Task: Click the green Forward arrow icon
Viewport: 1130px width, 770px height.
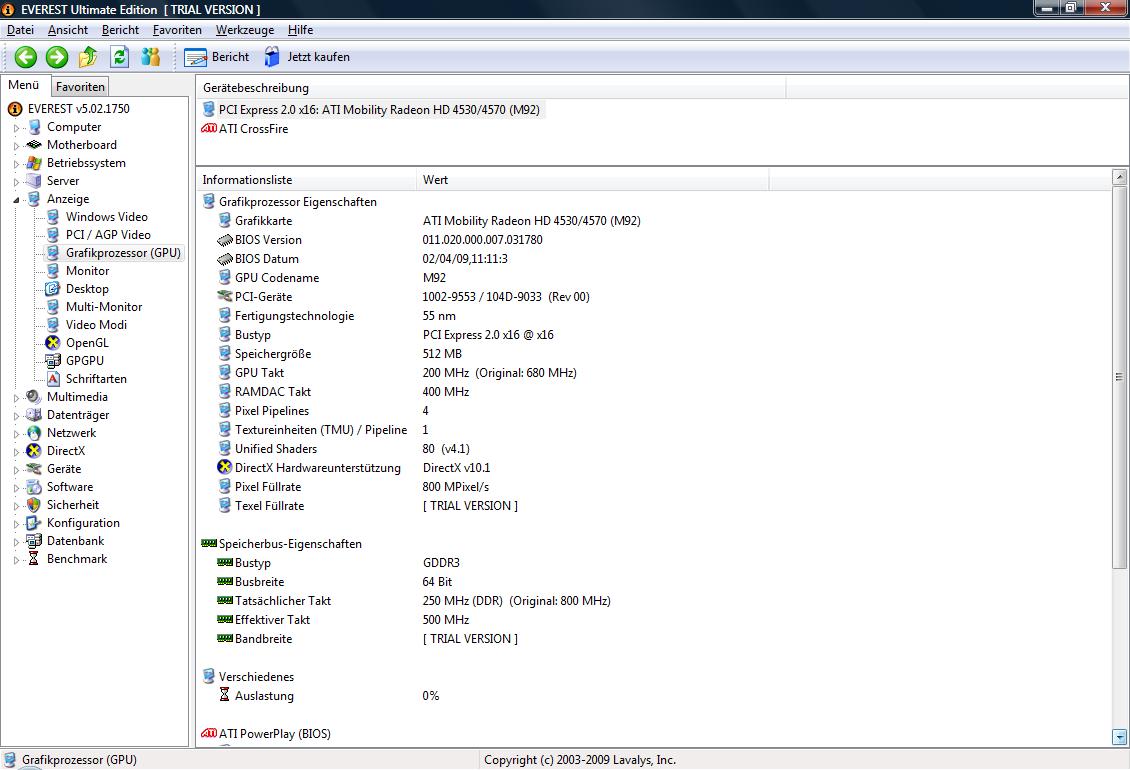Action: coord(57,57)
